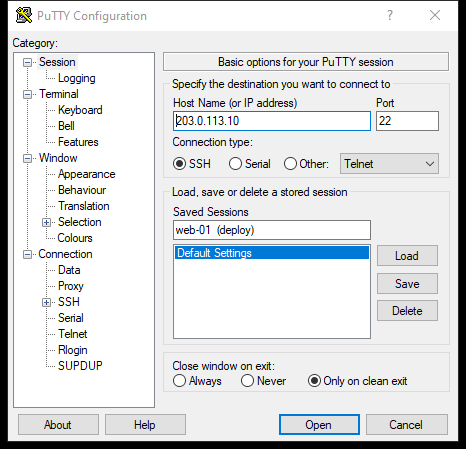Image resolution: width=466 pixels, height=449 pixels.
Task: Open the Bell settings category
Action: pyautogui.click(x=66, y=126)
